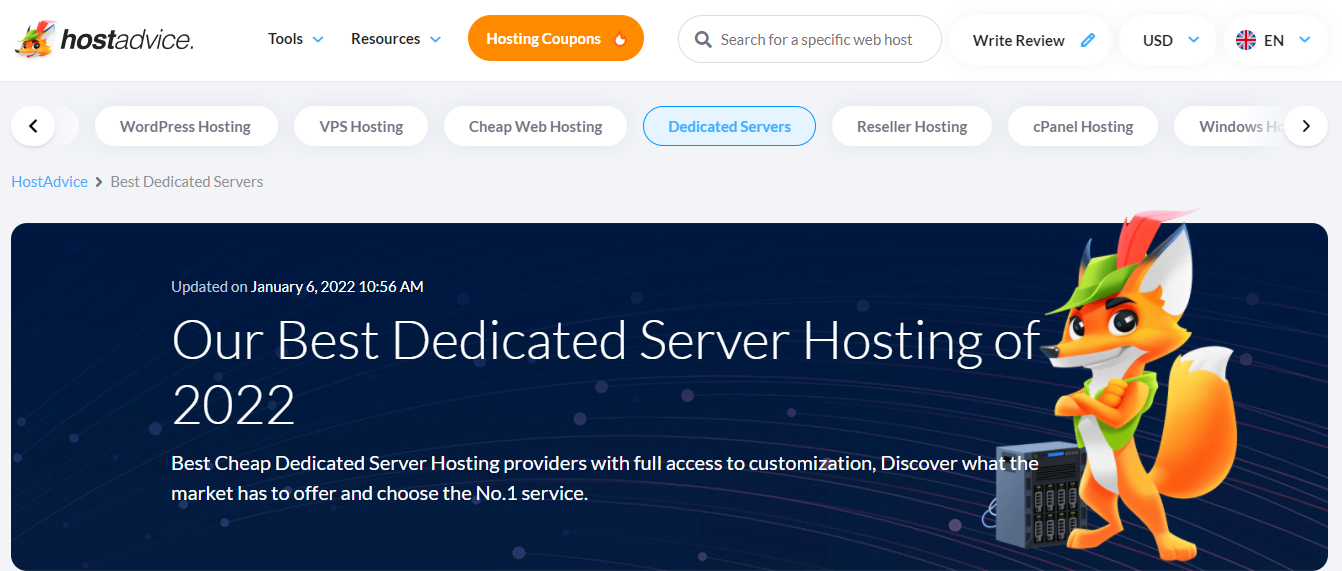Focus the web host search field

(810, 40)
